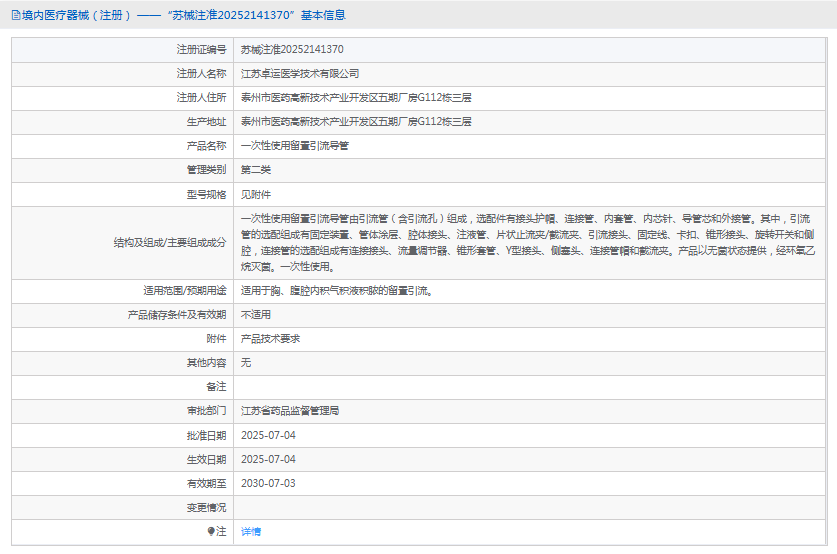The width and height of the screenshot is (837, 554).
Task: Click the 生效日期 date value
Action: click(268, 460)
